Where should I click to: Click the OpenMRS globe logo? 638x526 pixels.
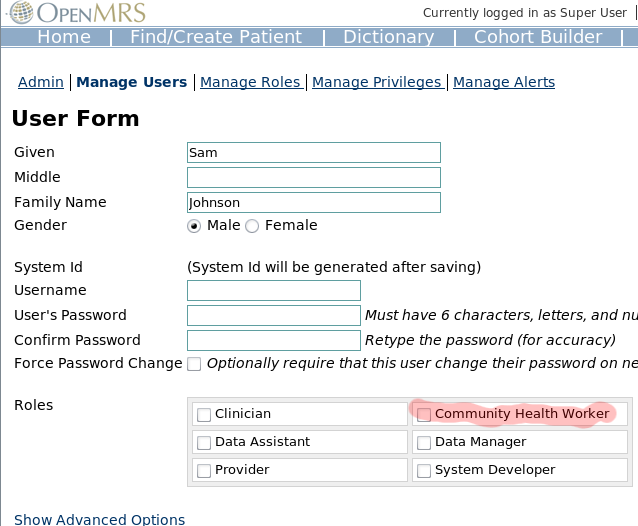[22, 12]
